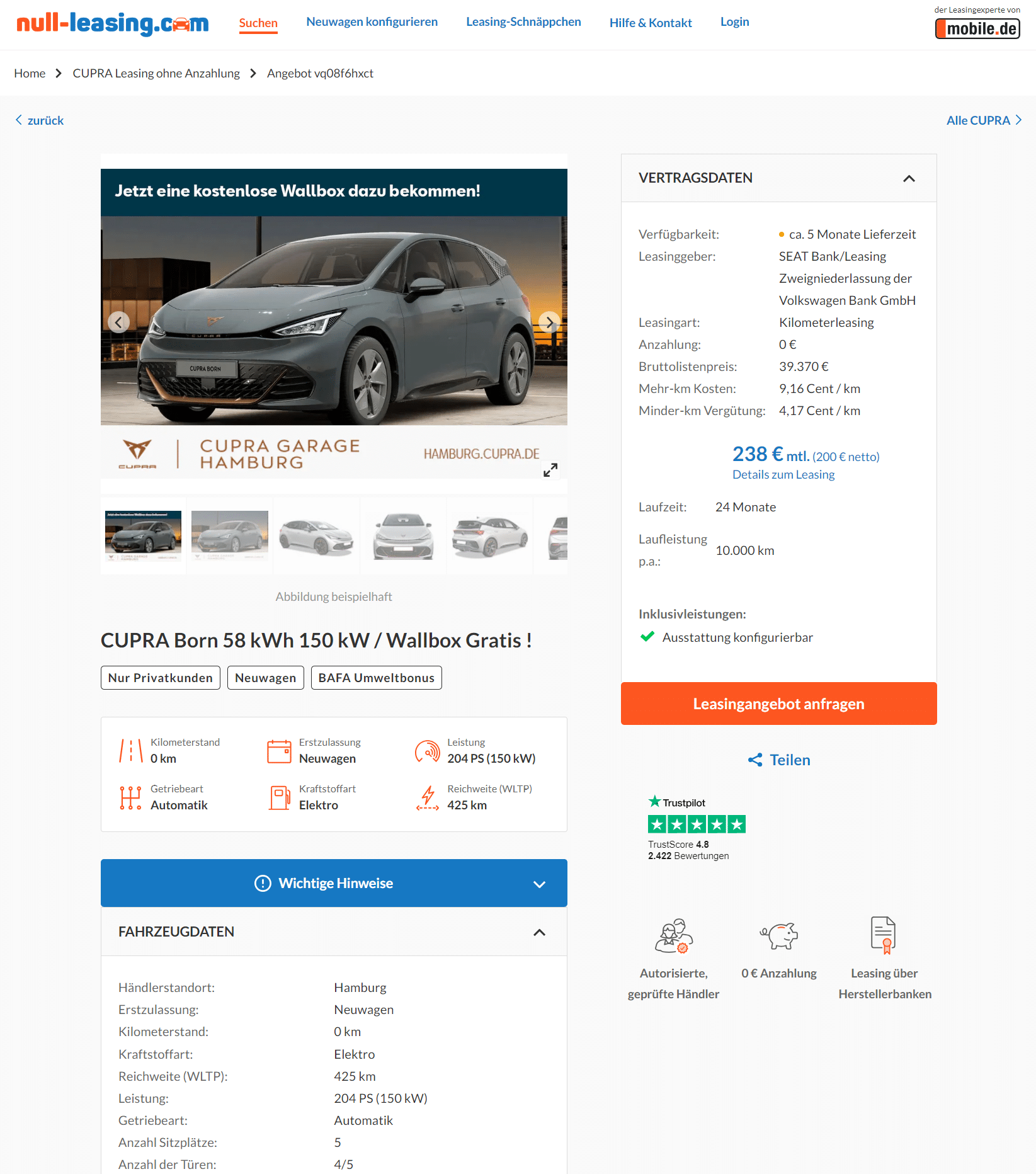Click the Teilen share link

[x=790, y=760]
